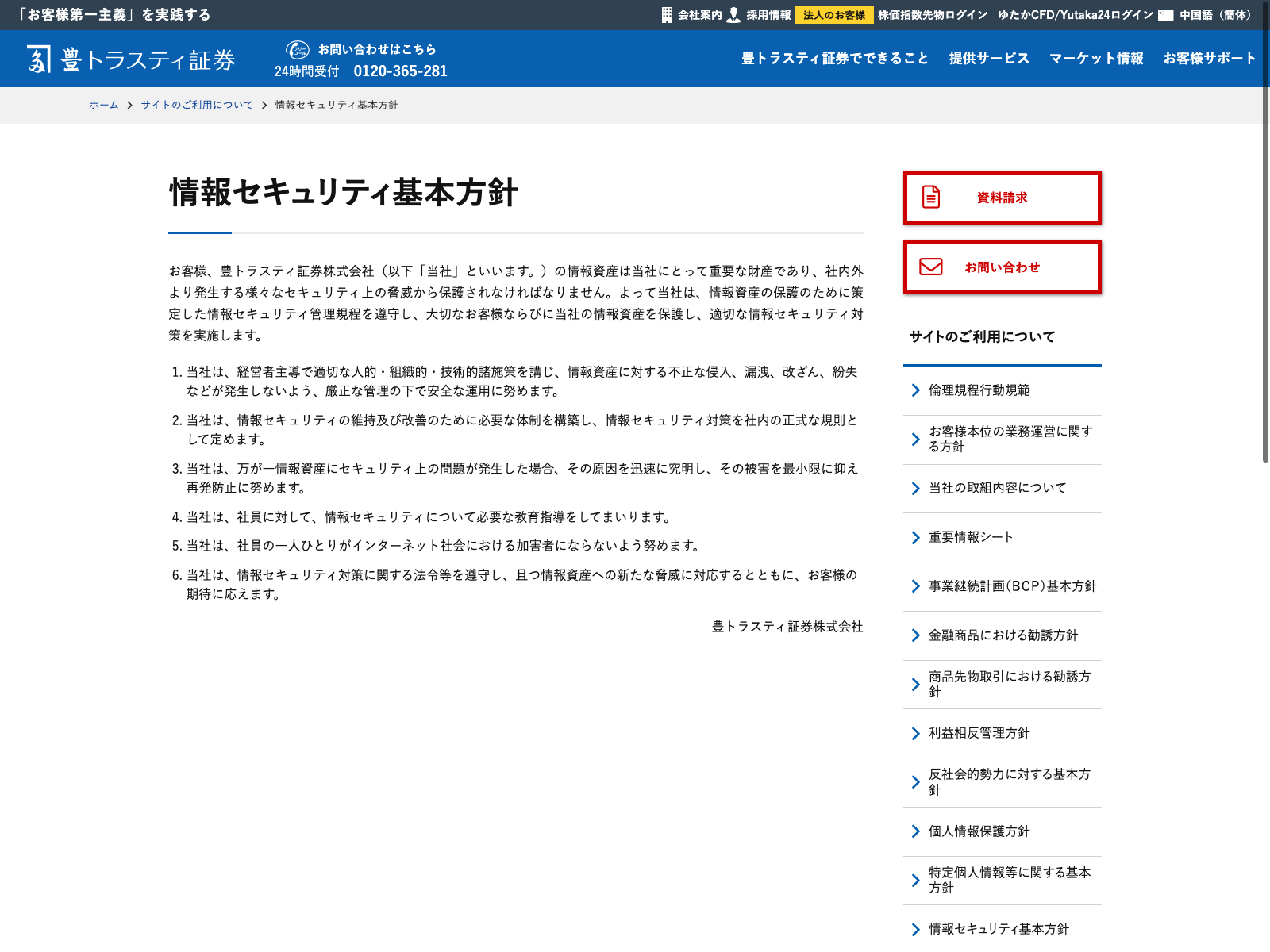Expand the マーケット情報 menu
1270x952 pixels.
(x=1096, y=59)
